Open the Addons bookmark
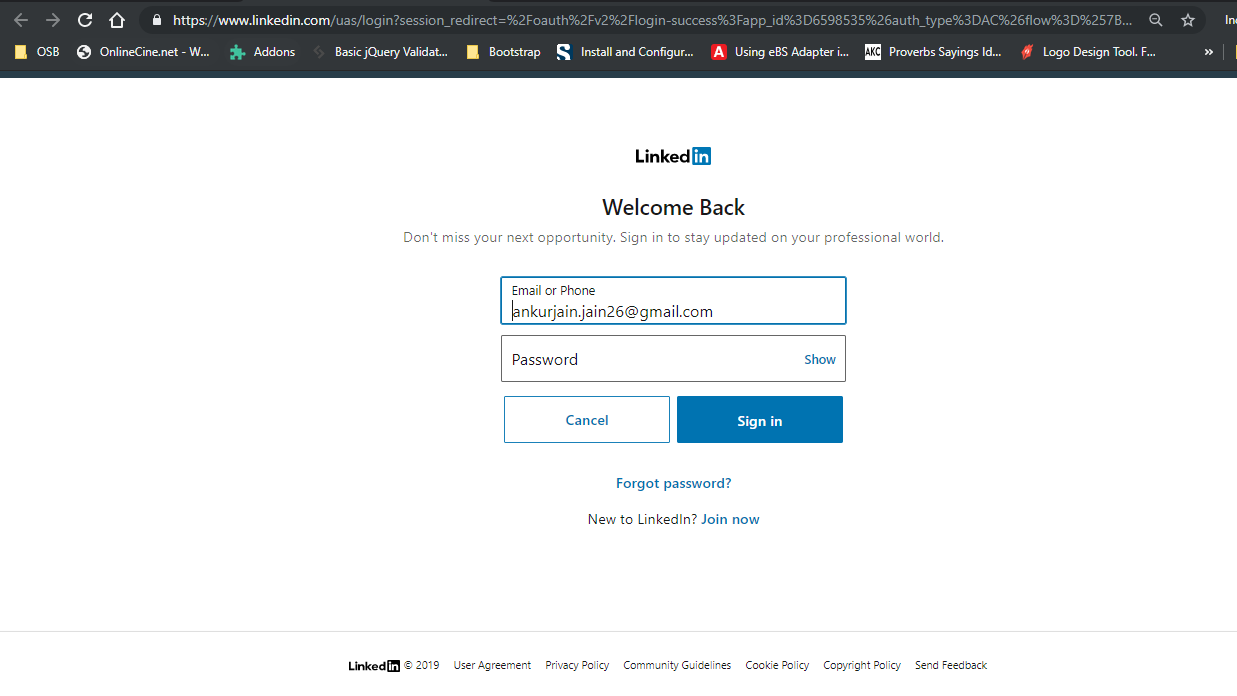 [262, 52]
